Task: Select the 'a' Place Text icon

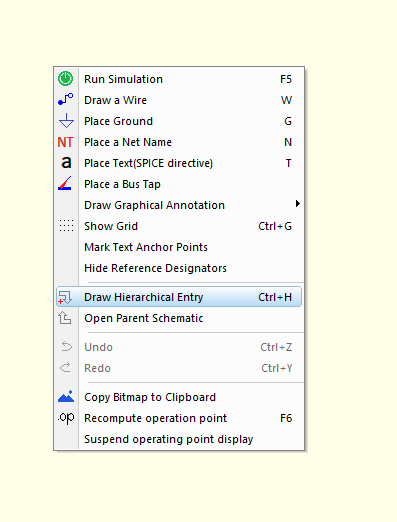Action: click(x=66, y=163)
